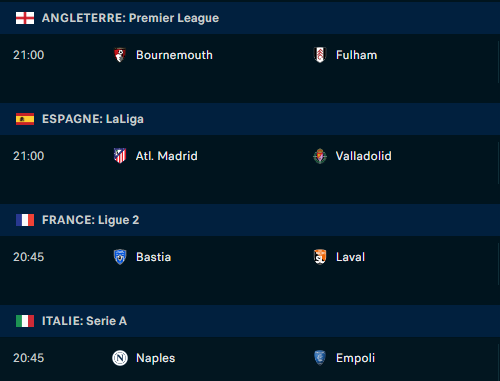Click the Naples club crest

pyautogui.click(x=120, y=358)
